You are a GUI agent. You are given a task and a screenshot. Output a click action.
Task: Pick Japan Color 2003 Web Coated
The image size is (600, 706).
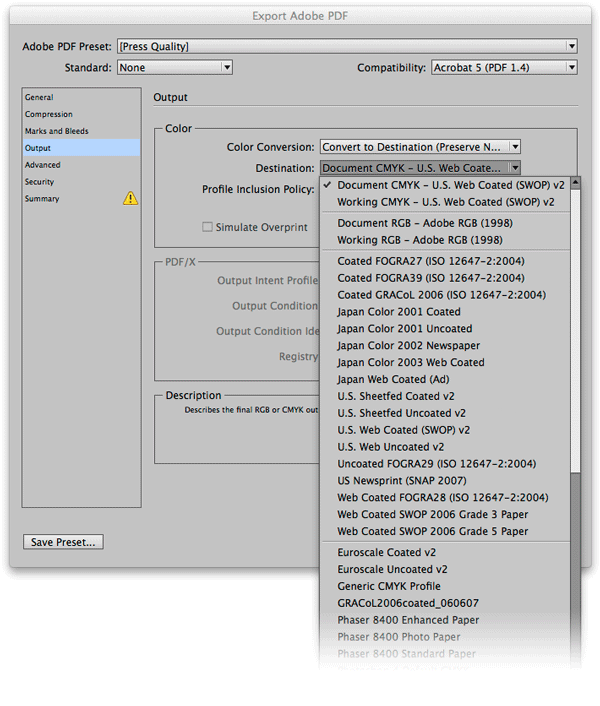(x=445, y=362)
